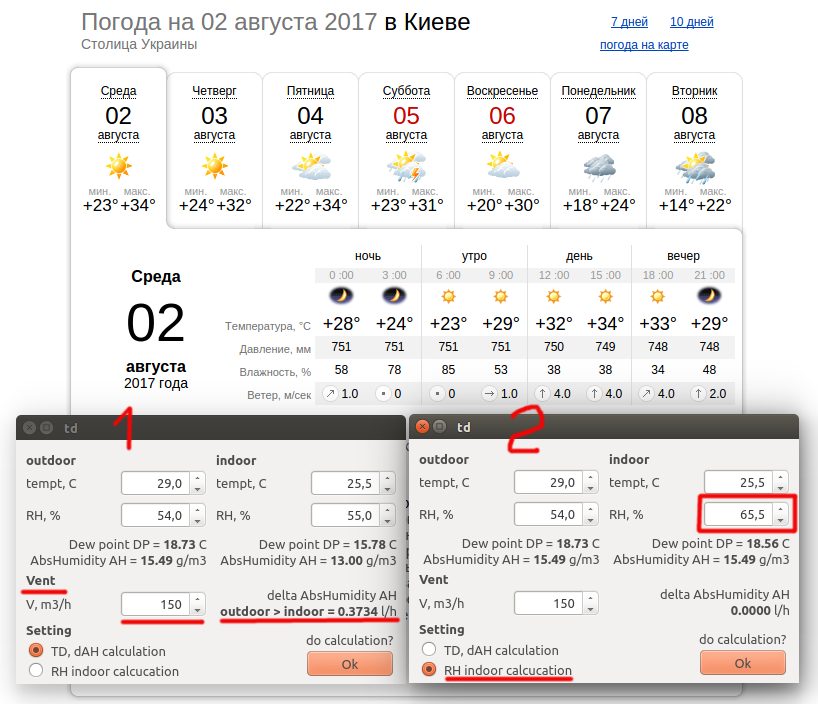818x704 pixels.
Task: Click the sun icon on the Среда 02 tab
Action: click(118, 167)
